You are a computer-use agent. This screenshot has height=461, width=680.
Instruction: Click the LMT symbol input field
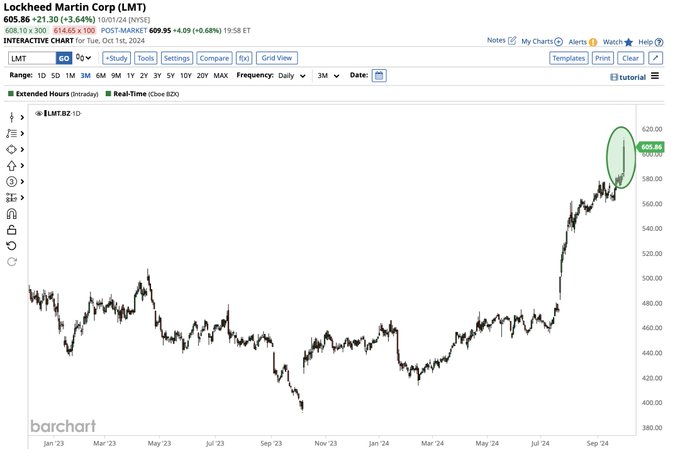32,58
